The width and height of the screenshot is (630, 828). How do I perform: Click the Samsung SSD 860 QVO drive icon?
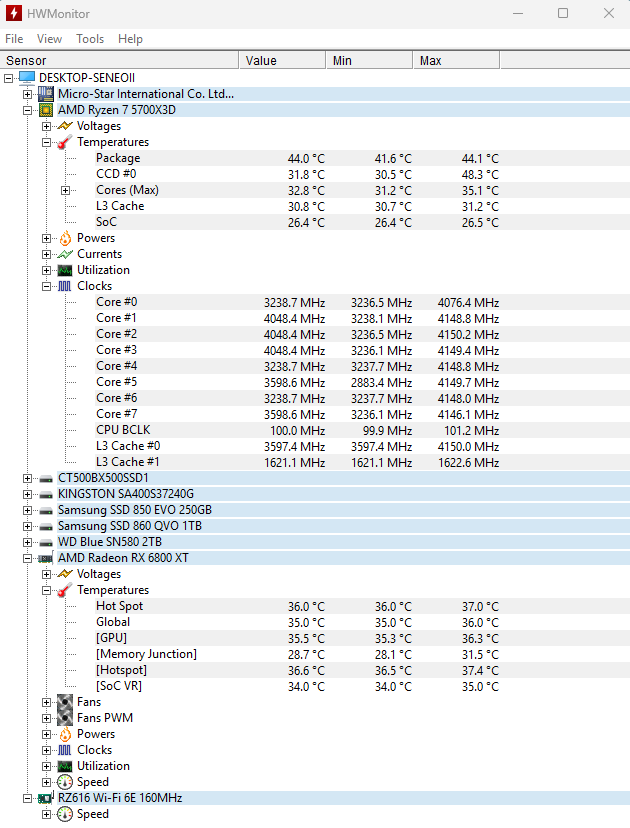click(46, 526)
